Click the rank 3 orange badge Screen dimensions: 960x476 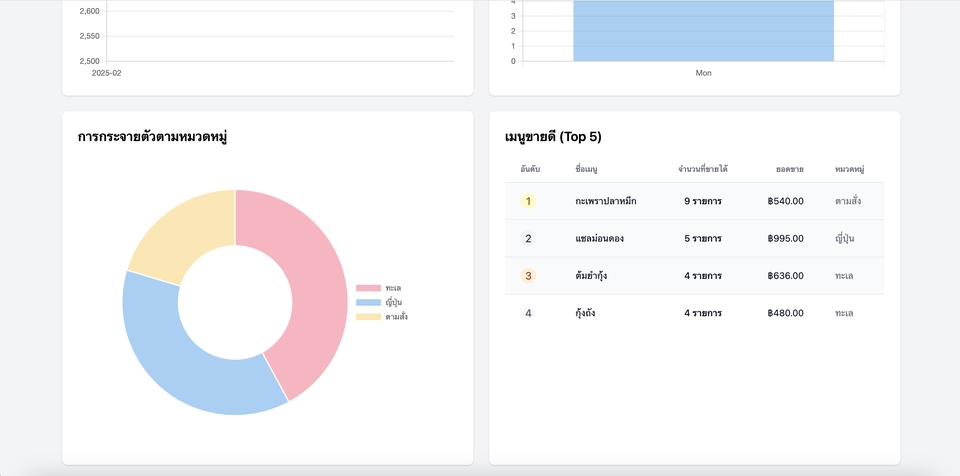click(x=528, y=276)
